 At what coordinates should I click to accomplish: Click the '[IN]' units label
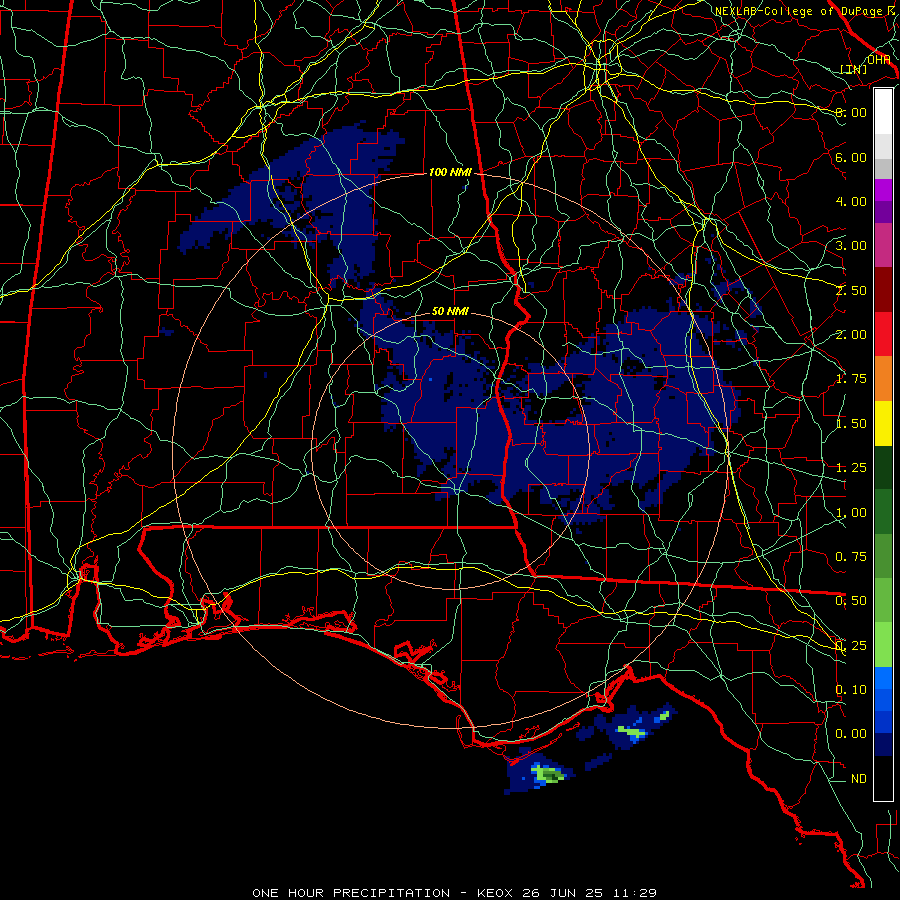(854, 69)
